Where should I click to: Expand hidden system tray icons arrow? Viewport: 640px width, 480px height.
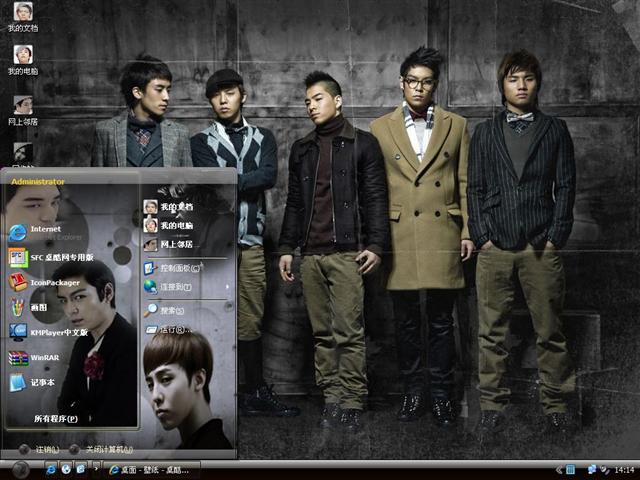559,471
